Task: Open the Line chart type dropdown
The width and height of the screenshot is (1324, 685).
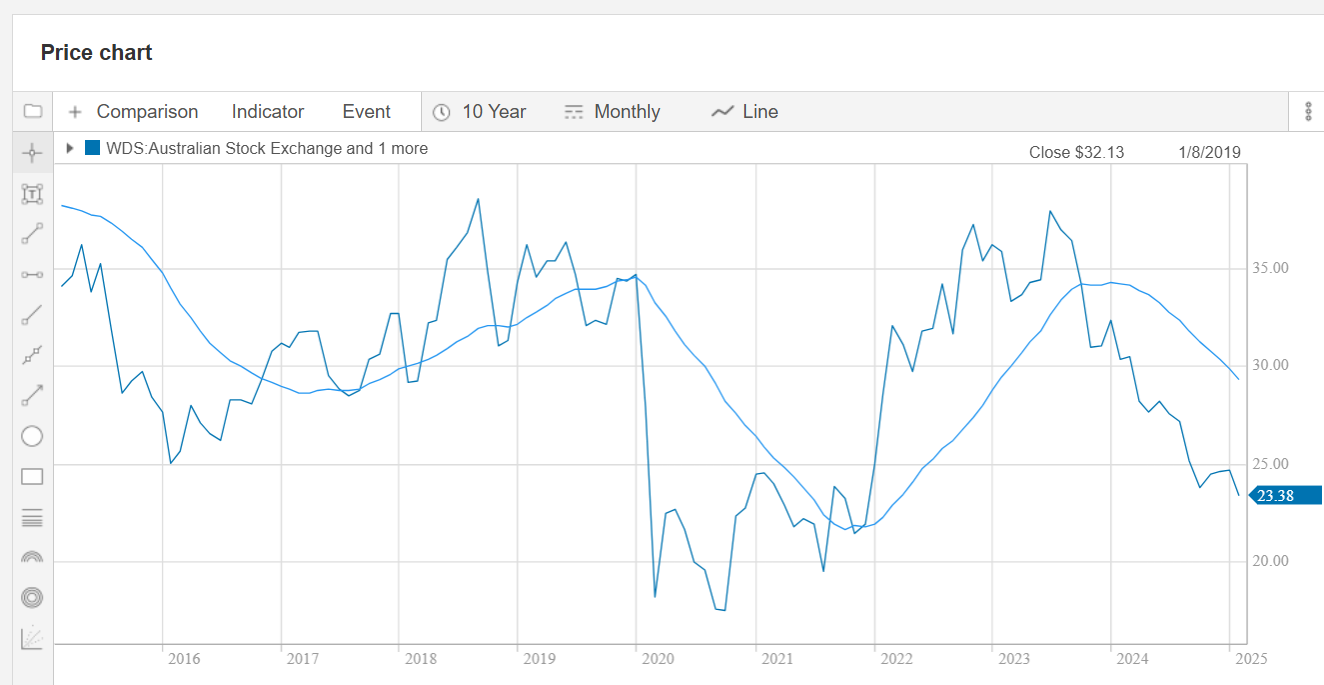Action: (745, 112)
